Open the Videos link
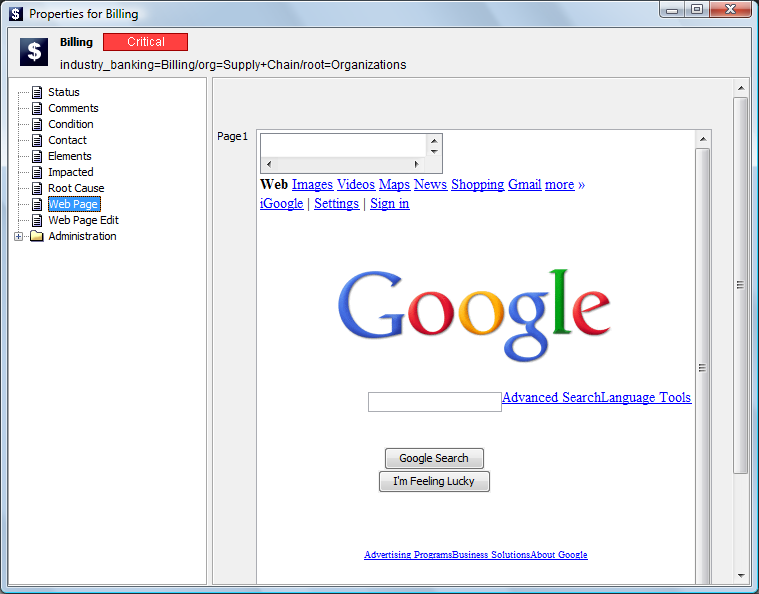 tap(356, 184)
